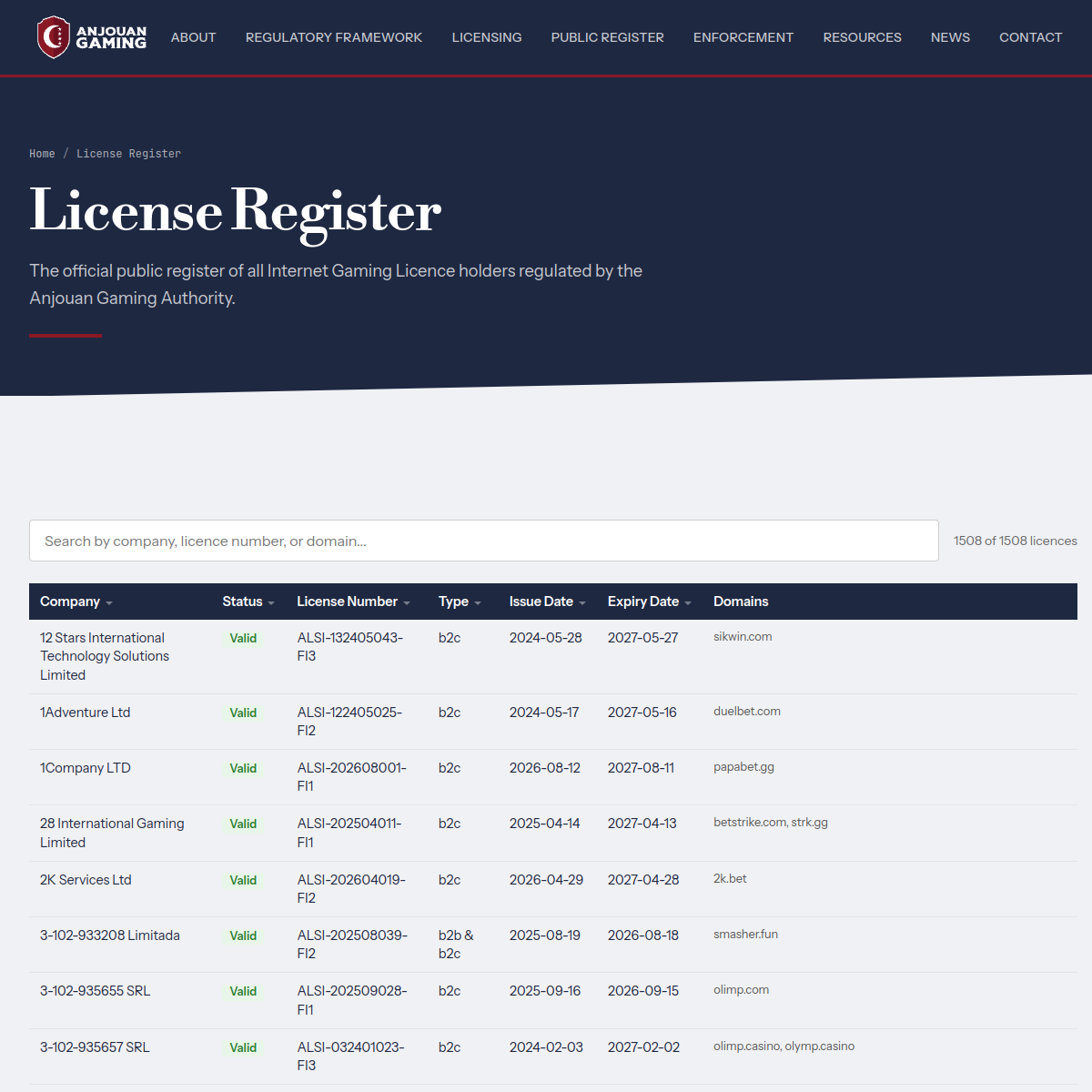This screenshot has height=1092, width=1092.
Task: Click the Anjouan Gaming shield logo
Action: (x=91, y=37)
